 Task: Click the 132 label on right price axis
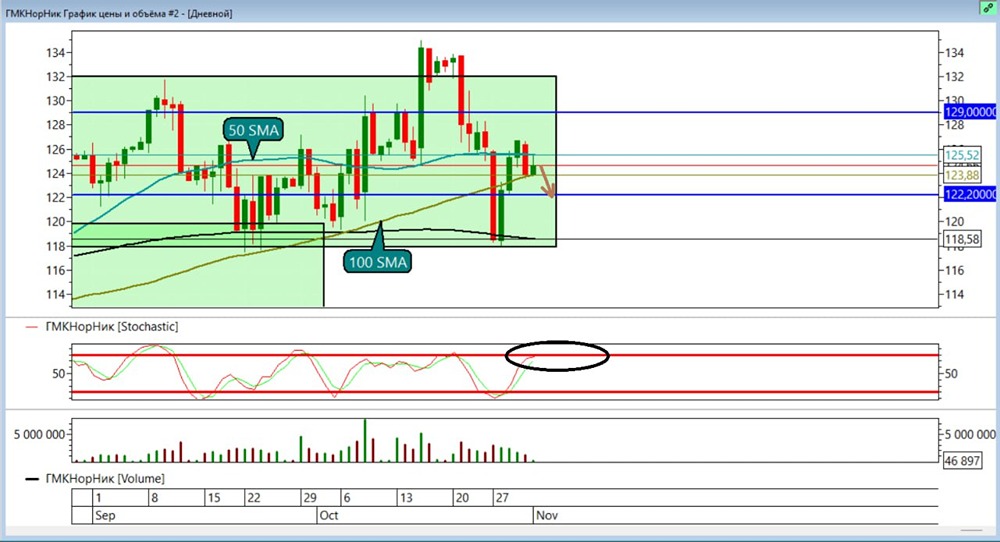[x=954, y=77]
